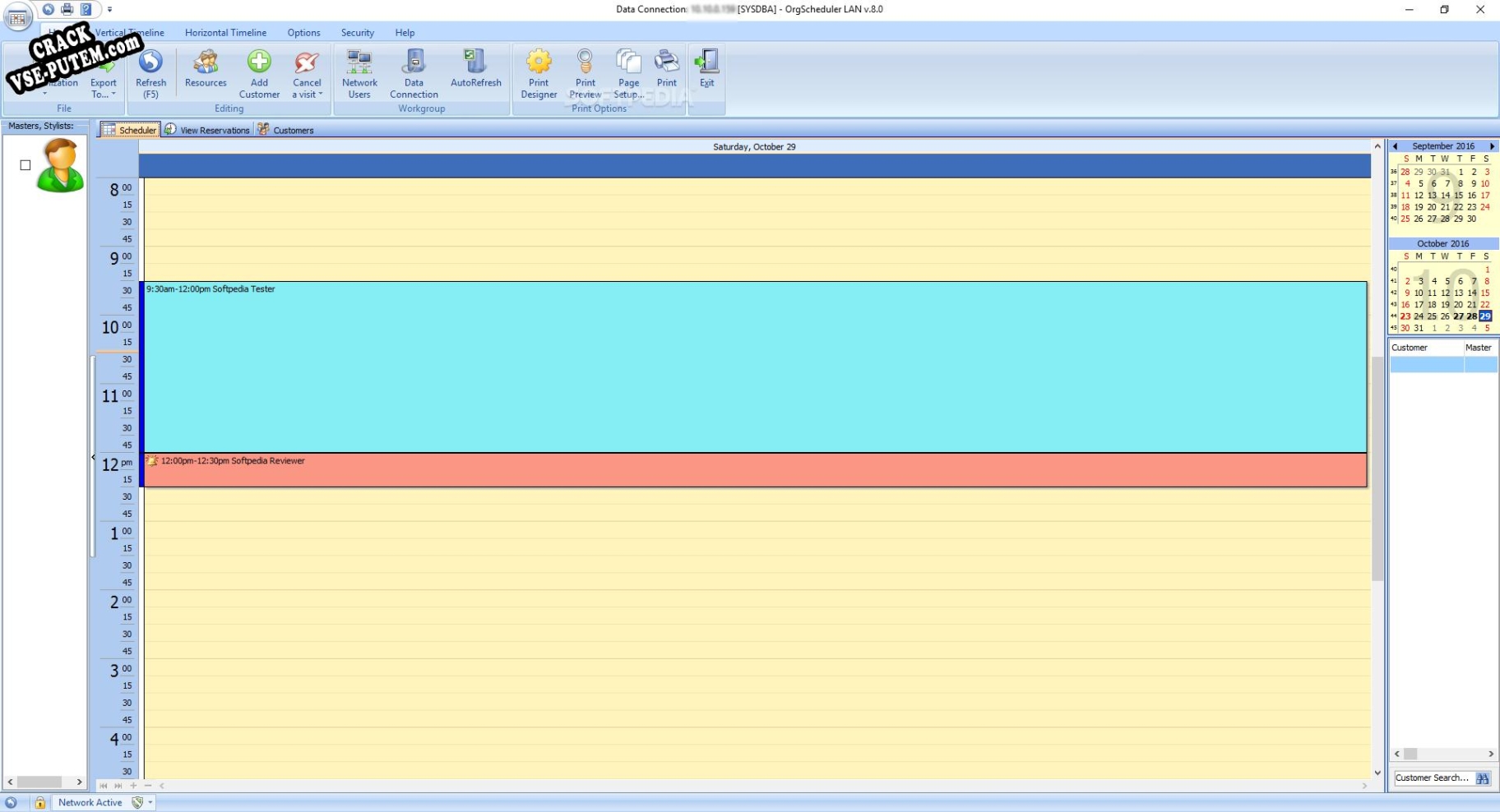
Task: Click the quick access printer icon
Action: (x=67, y=9)
